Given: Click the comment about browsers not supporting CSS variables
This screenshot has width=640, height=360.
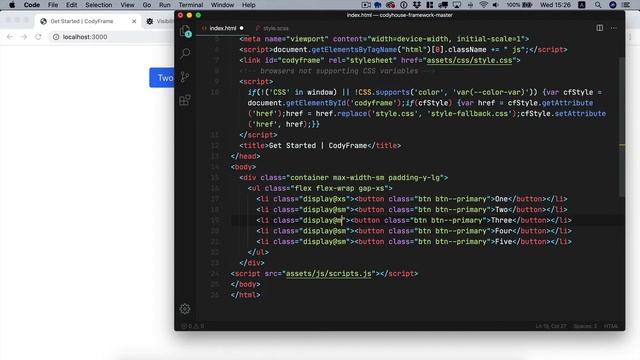Looking at the screenshot, I should click(x=337, y=71).
